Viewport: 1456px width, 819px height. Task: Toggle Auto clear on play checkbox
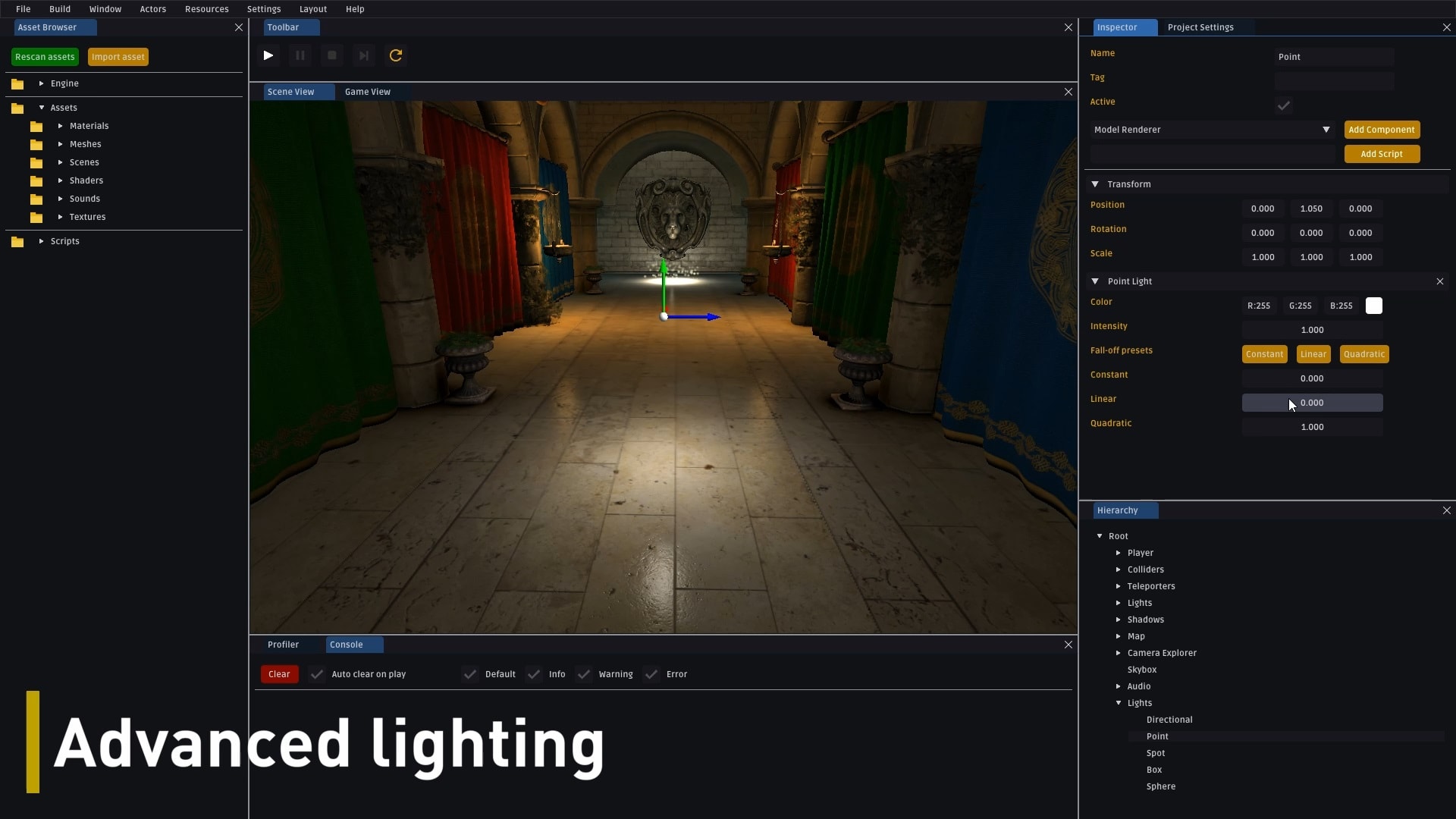coord(317,674)
